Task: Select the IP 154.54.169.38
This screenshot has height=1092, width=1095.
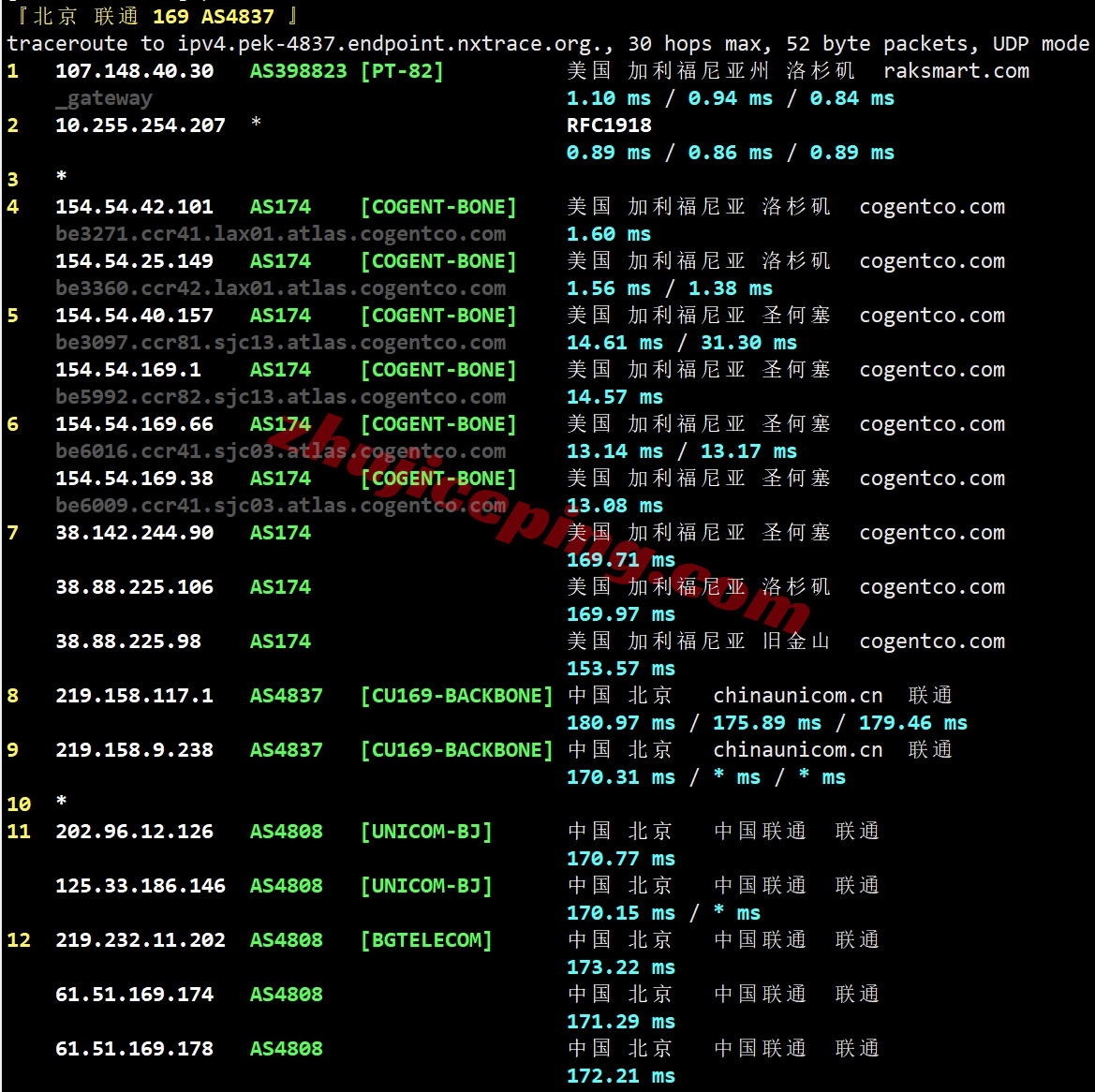Action: coord(134,479)
